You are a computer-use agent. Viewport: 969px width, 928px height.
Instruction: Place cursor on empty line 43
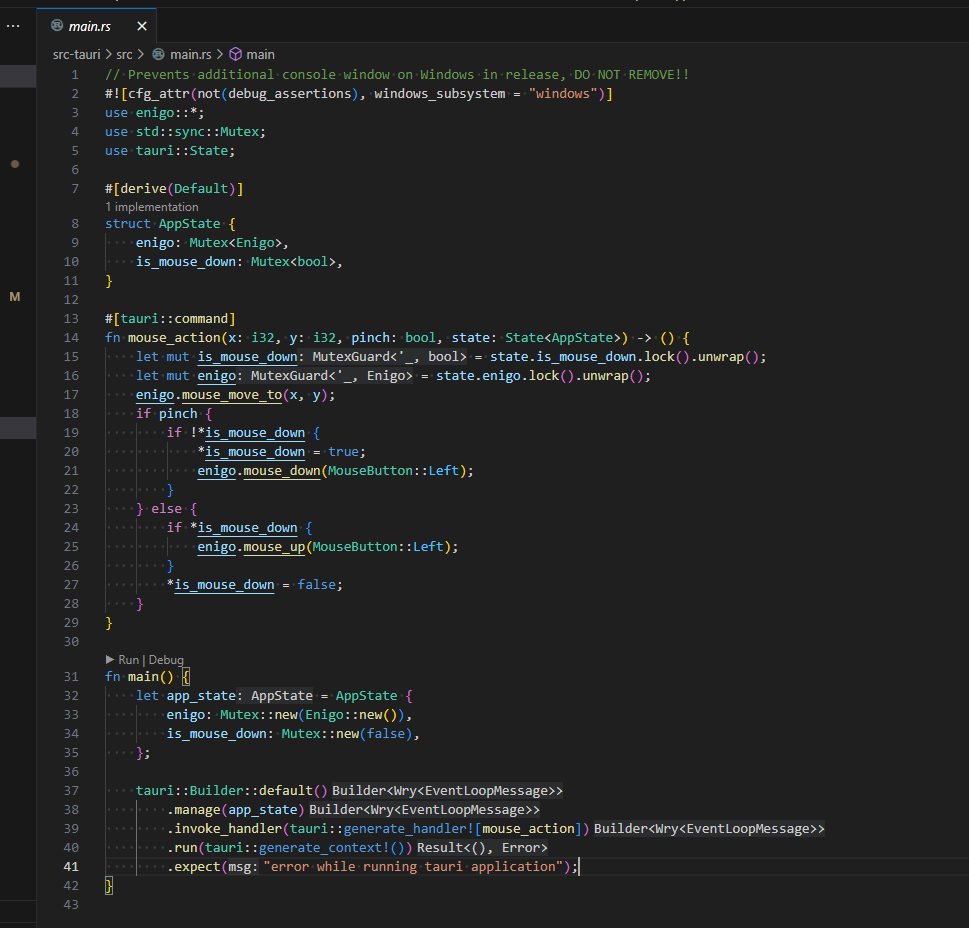pyautogui.click(x=300, y=905)
